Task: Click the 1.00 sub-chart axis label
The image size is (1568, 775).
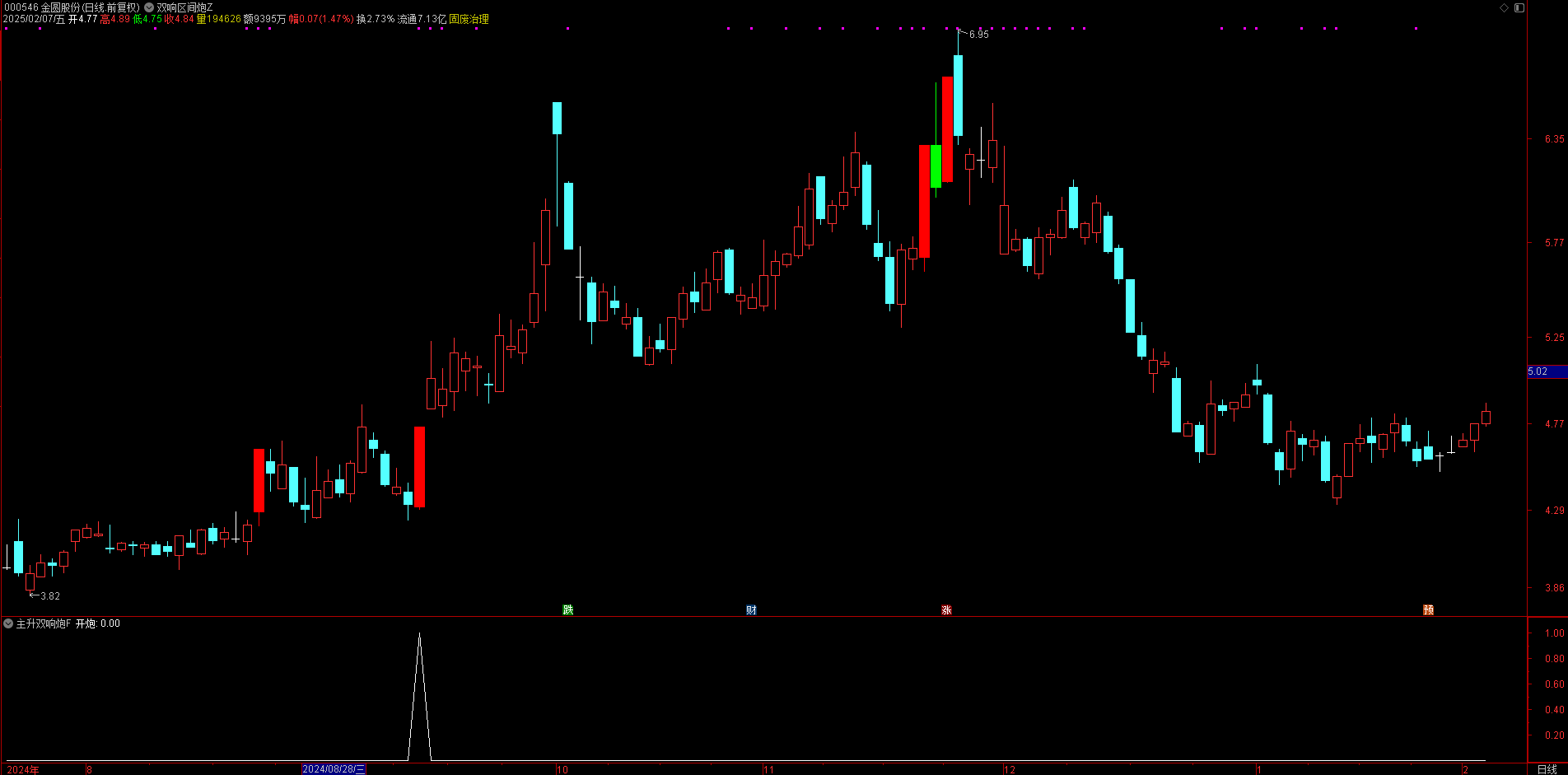Action: click(1555, 633)
